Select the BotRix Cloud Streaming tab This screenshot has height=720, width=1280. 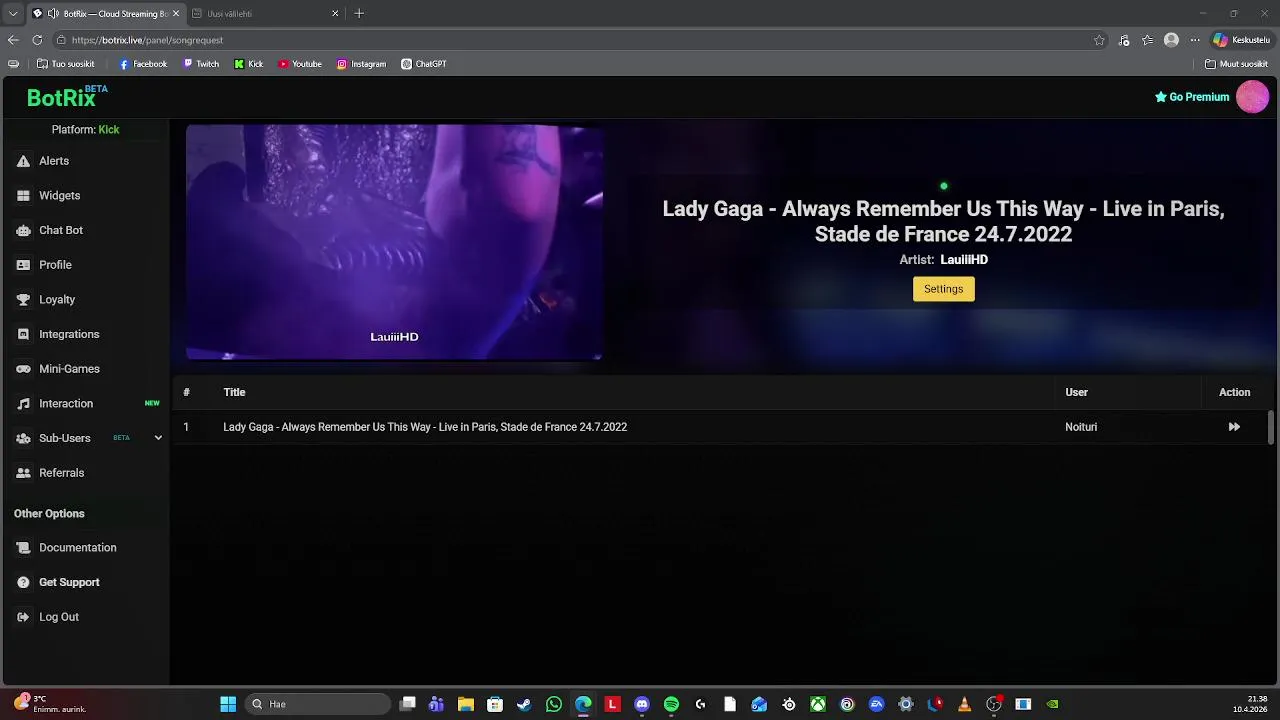click(105, 14)
